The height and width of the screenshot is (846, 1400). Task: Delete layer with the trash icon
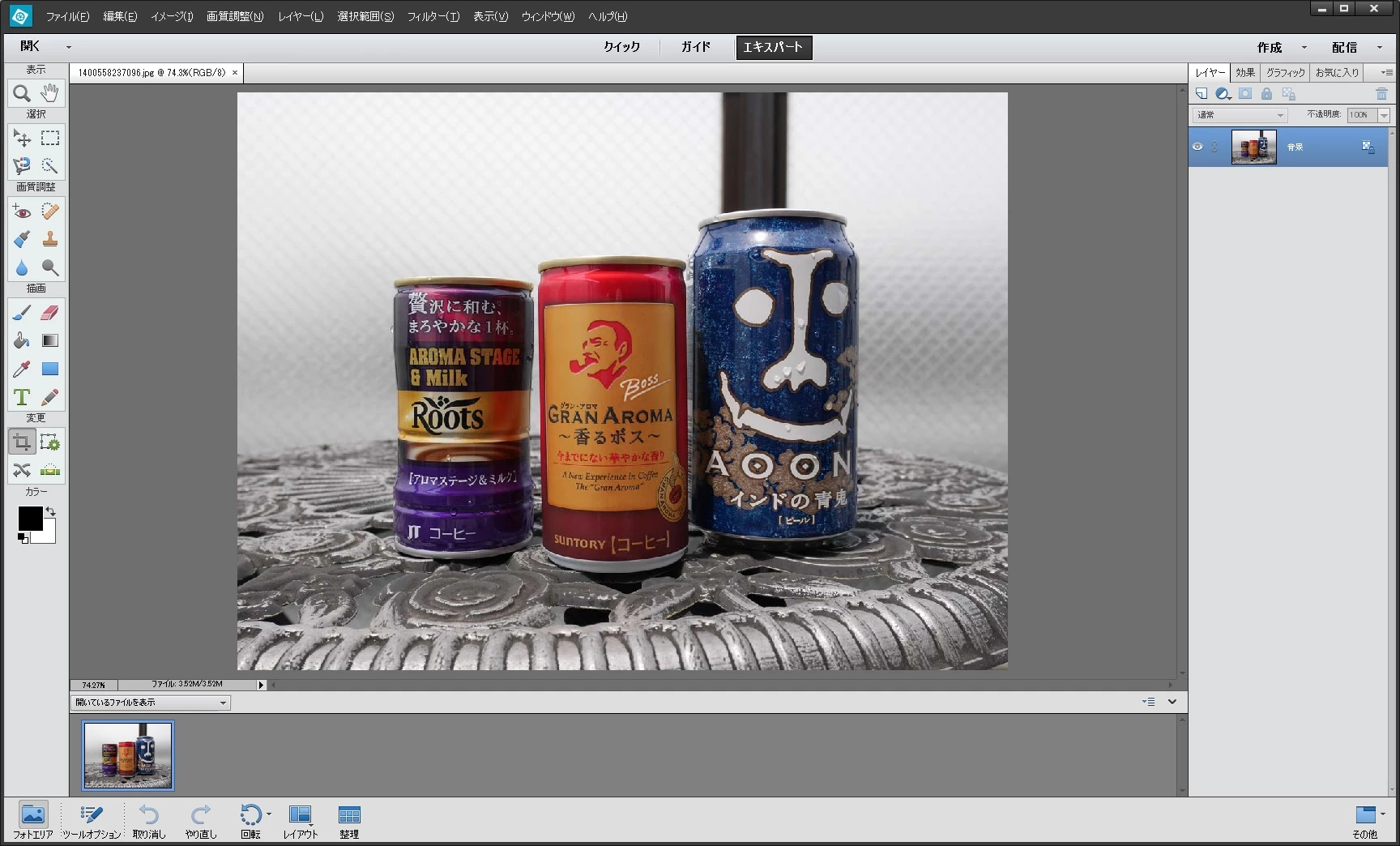tap(1382, 94)
